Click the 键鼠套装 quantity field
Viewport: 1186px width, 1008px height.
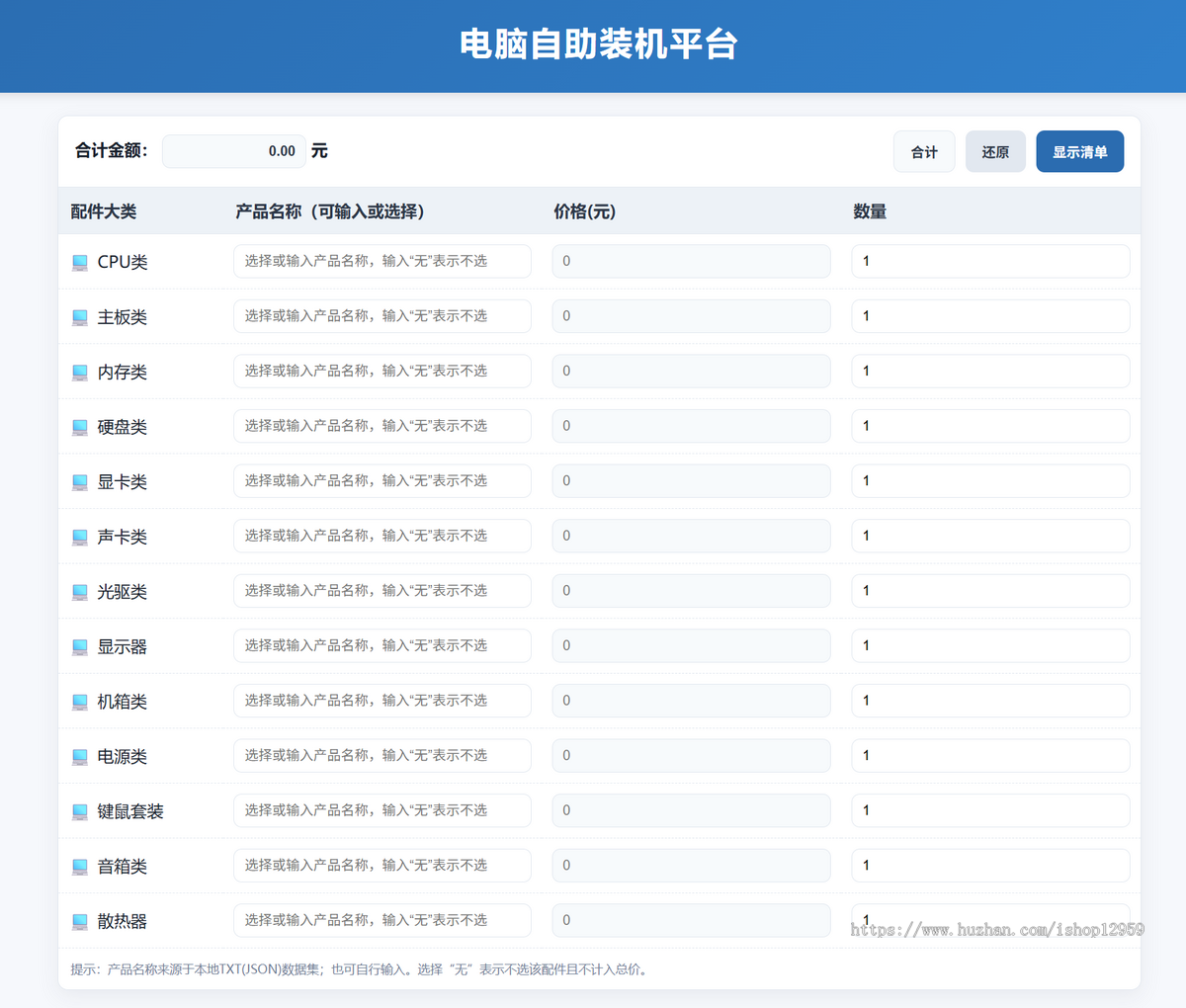point(990,810)
